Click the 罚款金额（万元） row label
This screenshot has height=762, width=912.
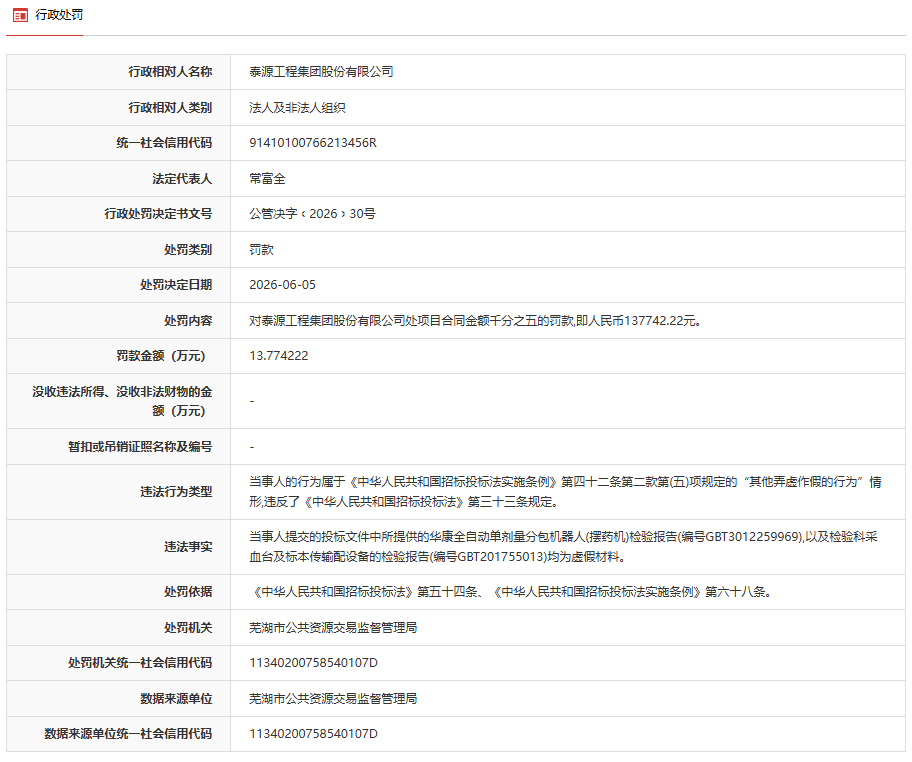161,355
